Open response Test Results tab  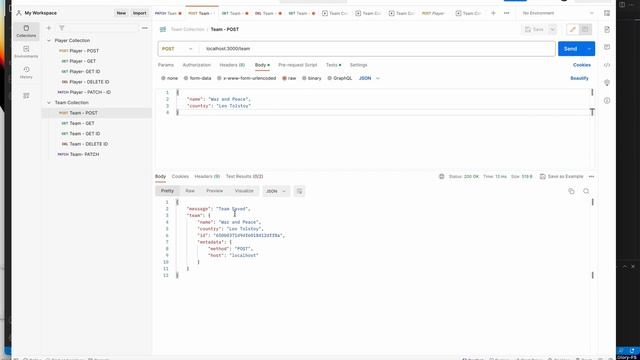(244, 176)
